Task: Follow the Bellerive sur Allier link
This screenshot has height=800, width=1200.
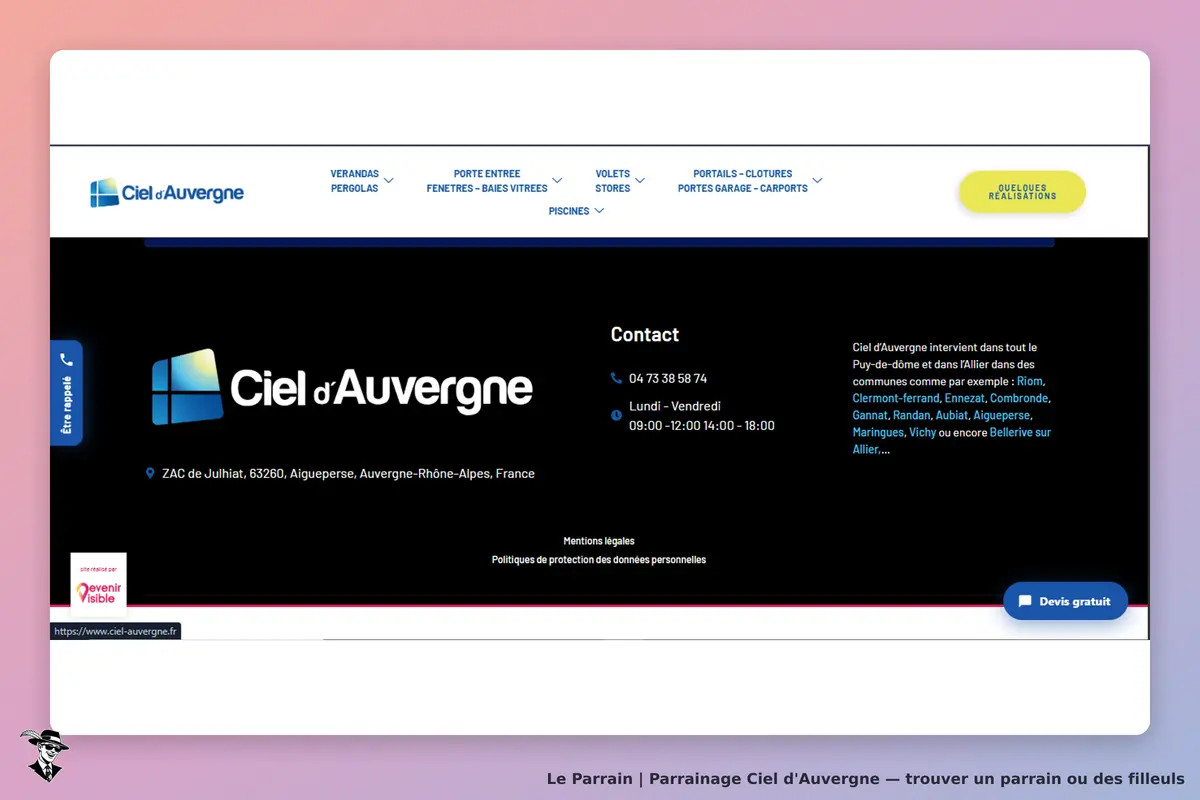Action: point(952,441)
